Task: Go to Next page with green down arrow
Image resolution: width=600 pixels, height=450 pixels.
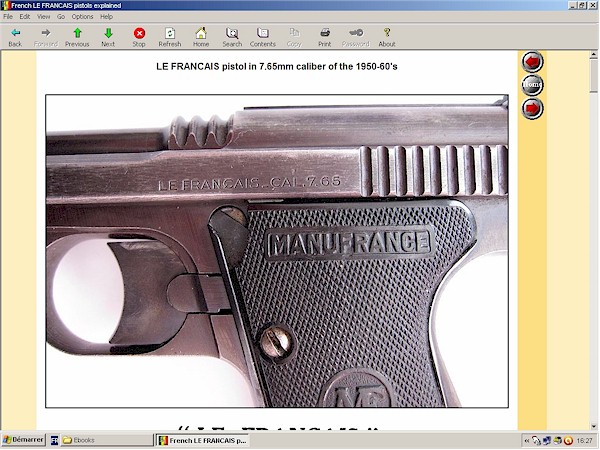Action: tap(108, 37)
